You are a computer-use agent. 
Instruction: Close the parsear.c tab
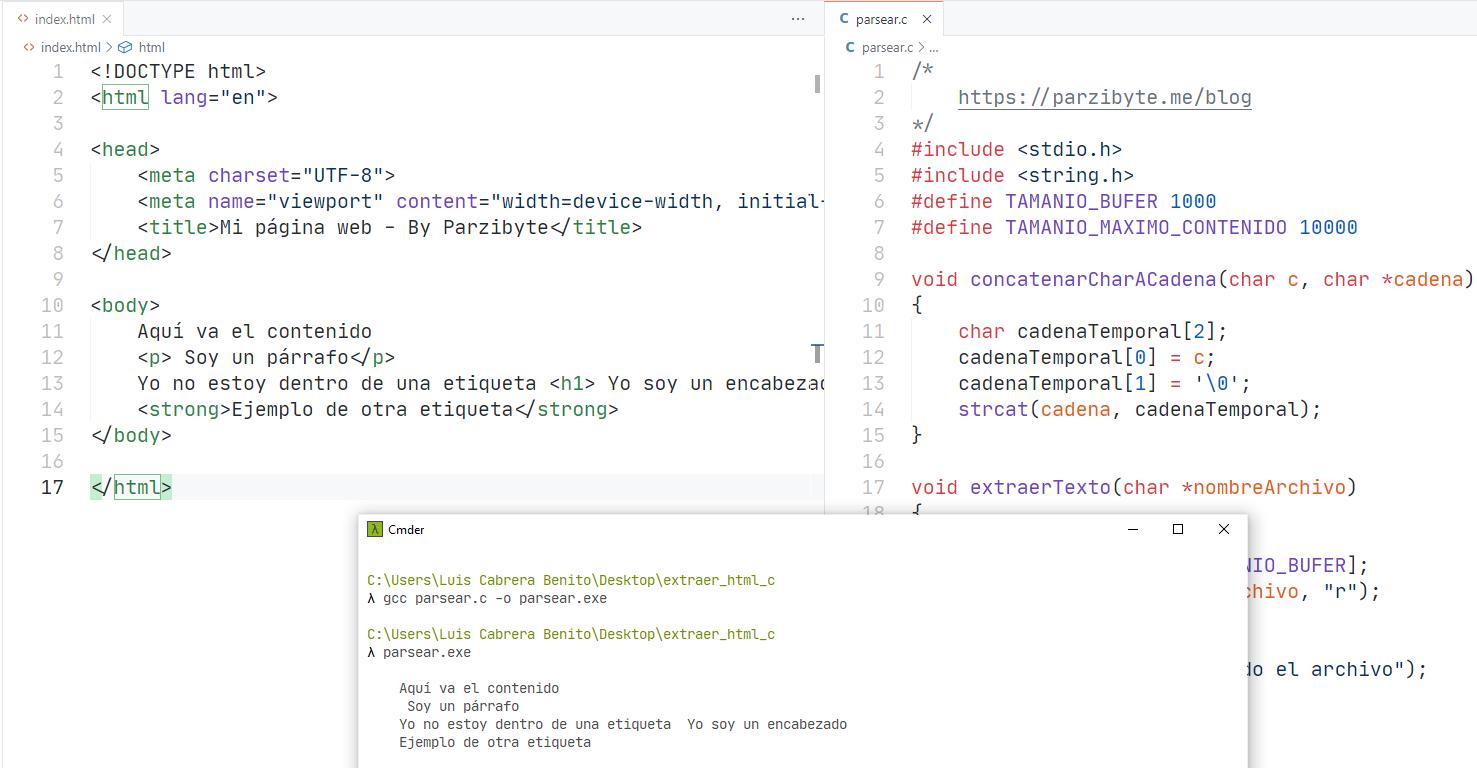pyautogui.click(x=927, y=19)
